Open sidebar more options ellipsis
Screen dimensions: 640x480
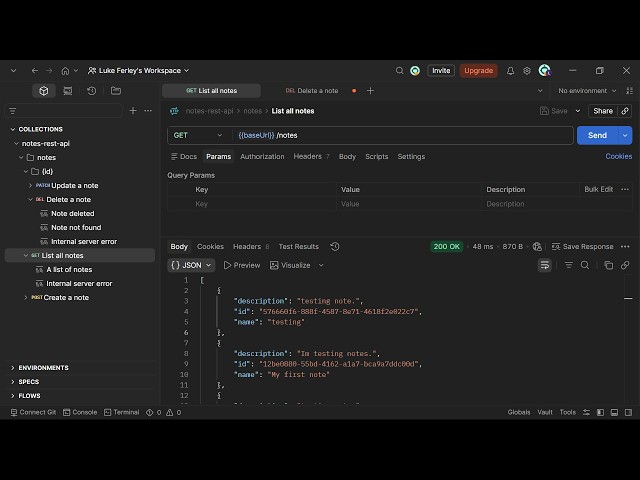[148, 111]
